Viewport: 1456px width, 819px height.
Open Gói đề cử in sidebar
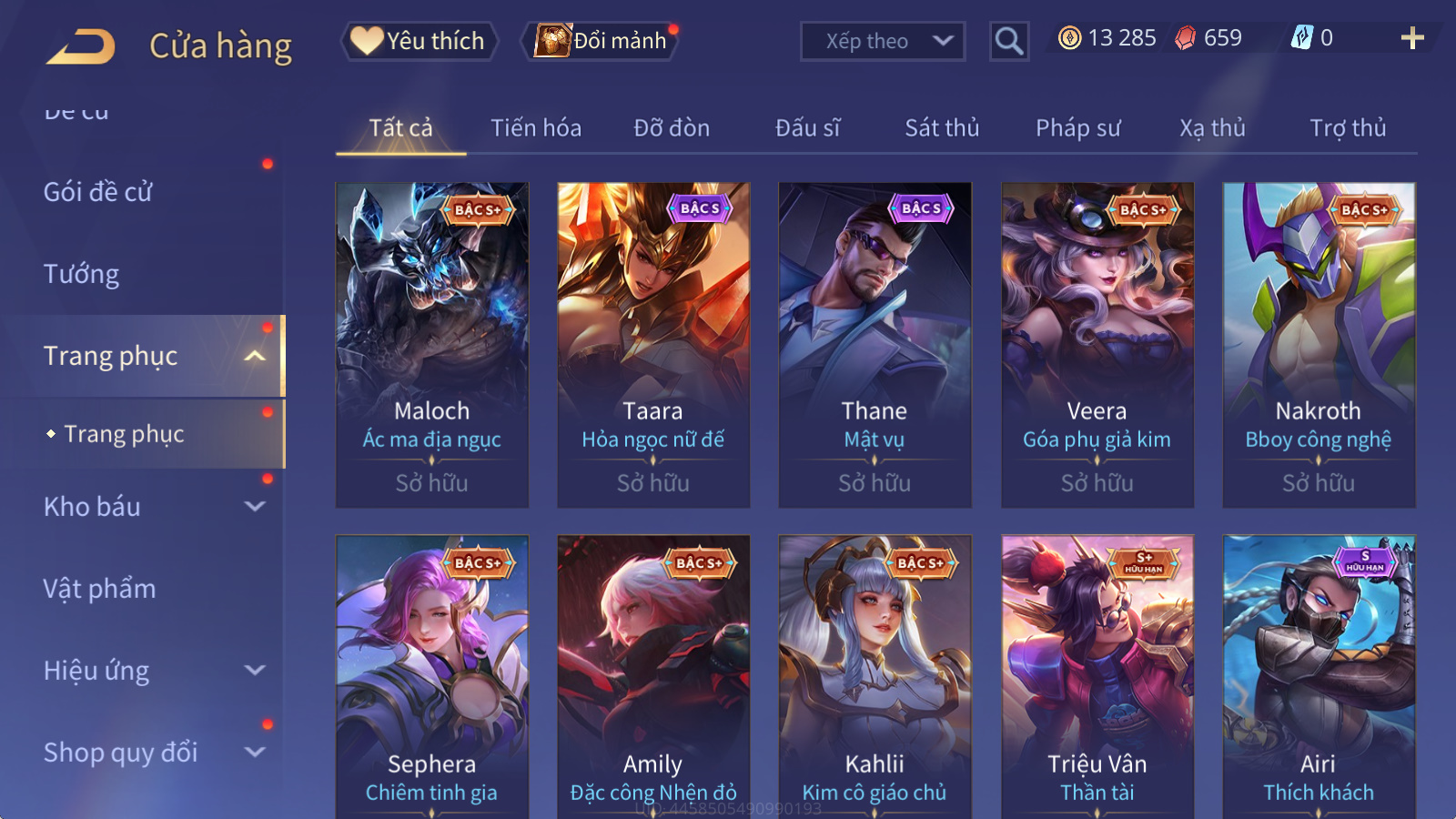click(98, 192)
